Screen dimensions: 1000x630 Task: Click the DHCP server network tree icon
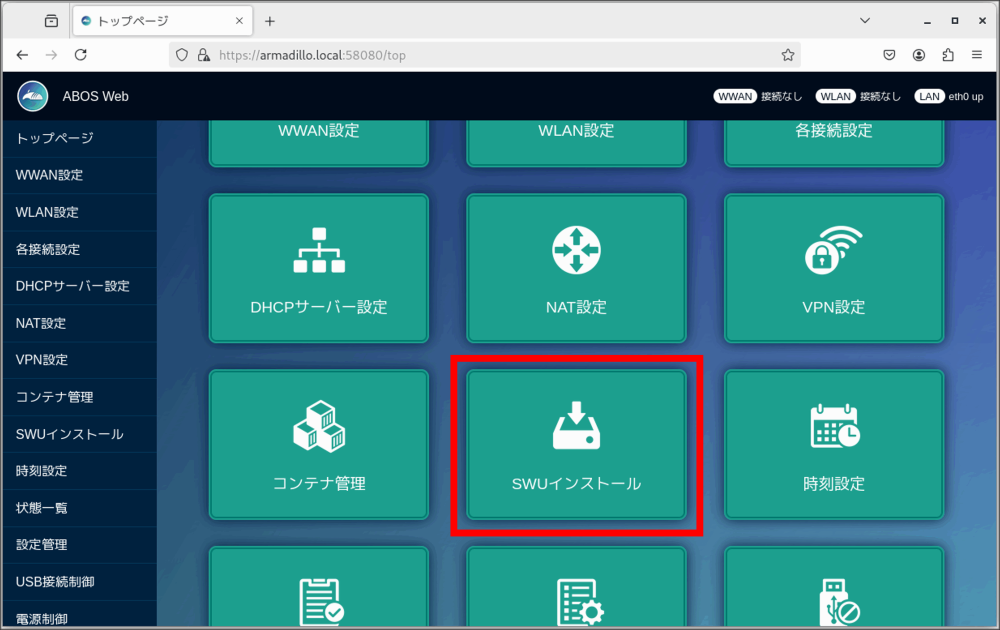[x=318, y=251]
